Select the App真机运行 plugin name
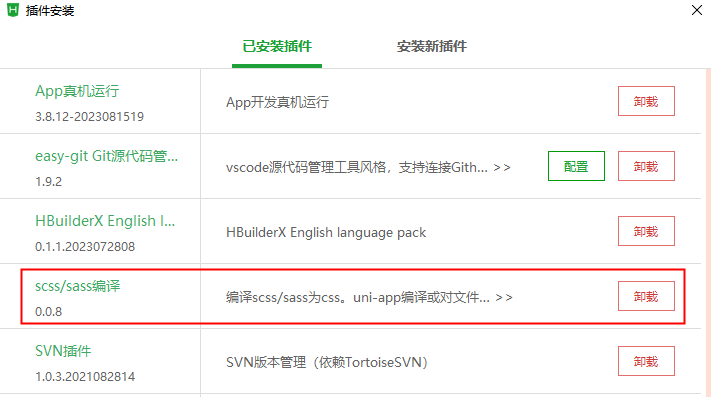The width and height of the screenshot is (711, 397). [77, 91]
